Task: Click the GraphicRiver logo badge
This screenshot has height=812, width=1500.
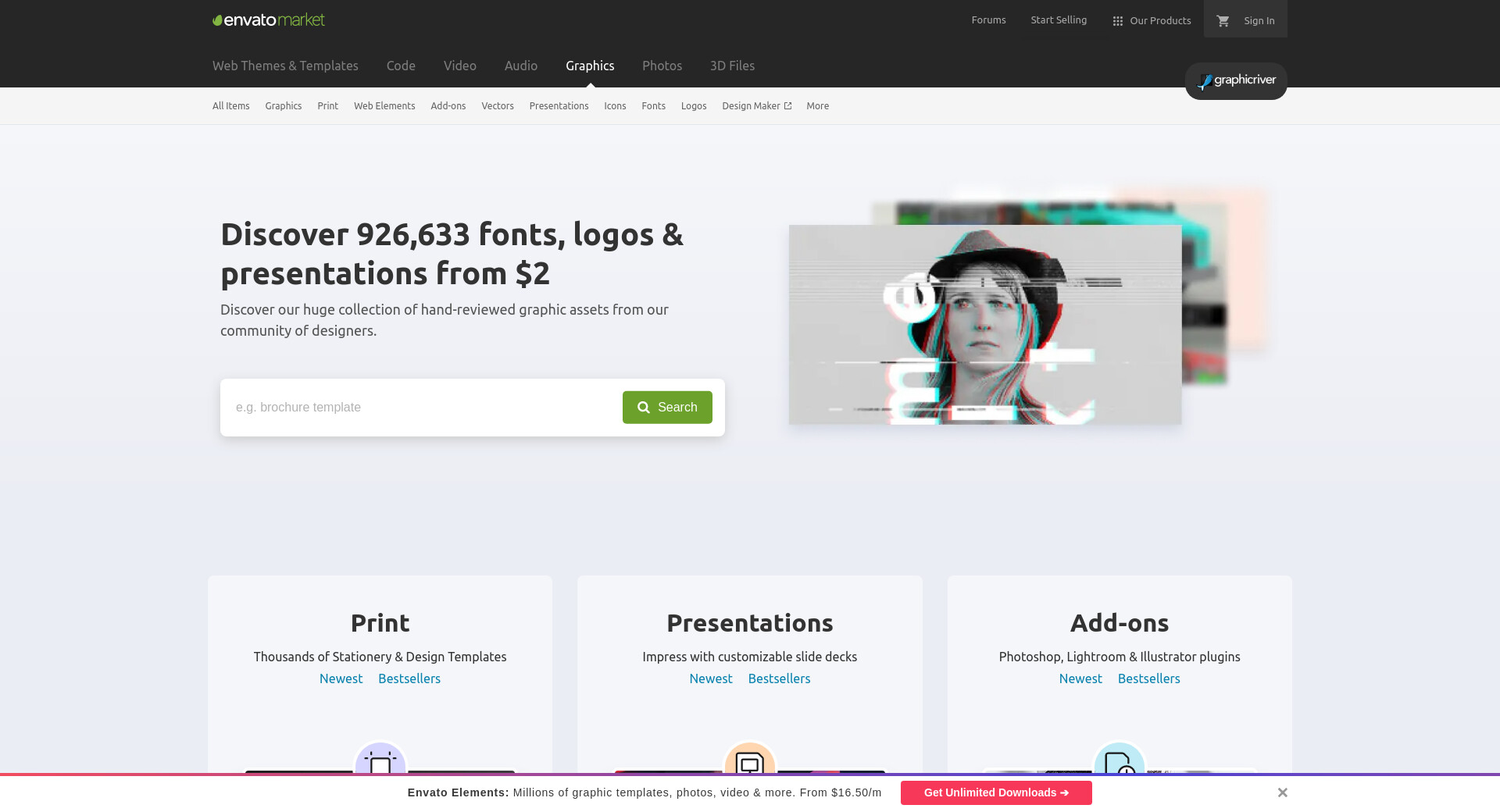Action: 1236,80
